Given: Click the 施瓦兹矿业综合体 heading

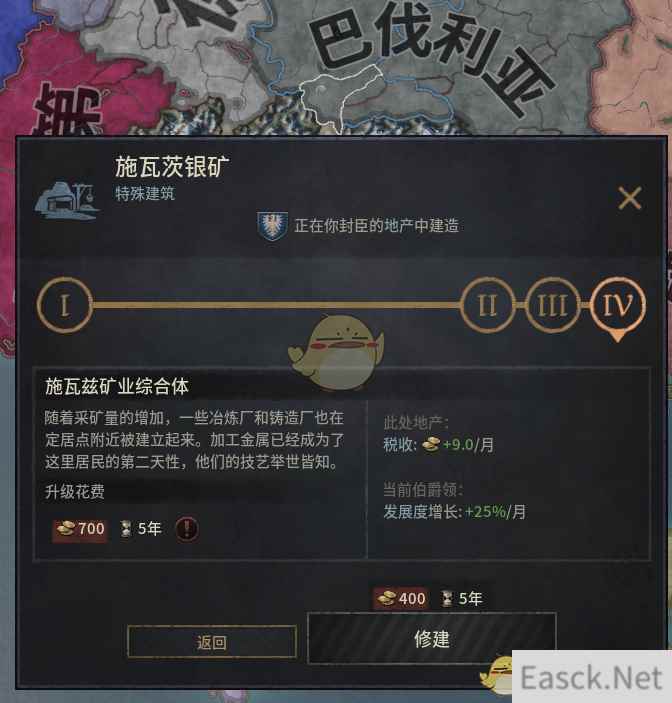Looking at the screenshot, I should (x=117, y=386).
